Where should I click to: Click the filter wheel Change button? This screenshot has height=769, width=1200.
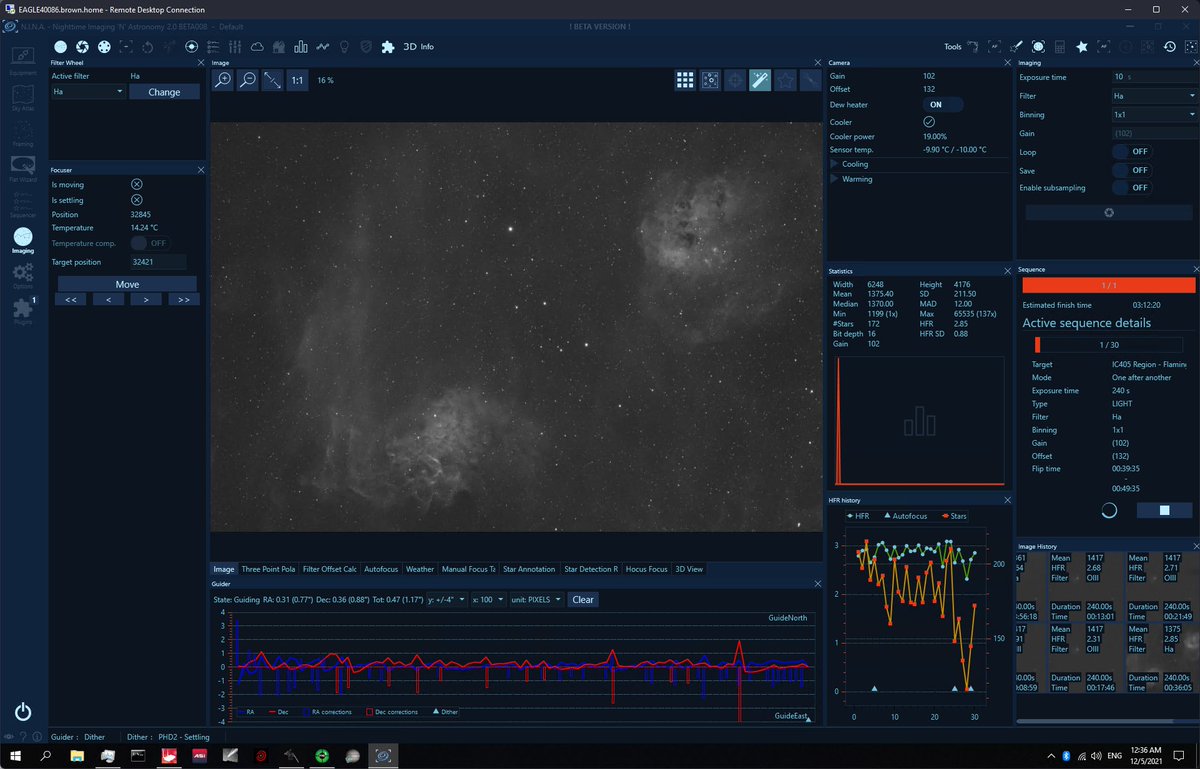(164, 92)
